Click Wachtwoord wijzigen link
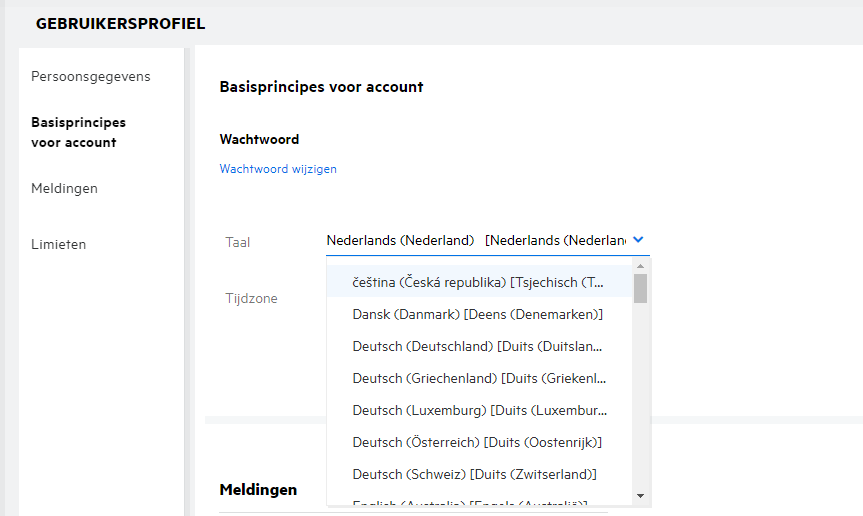The width and height of the screenshot is (863, 516). [278, 169]
